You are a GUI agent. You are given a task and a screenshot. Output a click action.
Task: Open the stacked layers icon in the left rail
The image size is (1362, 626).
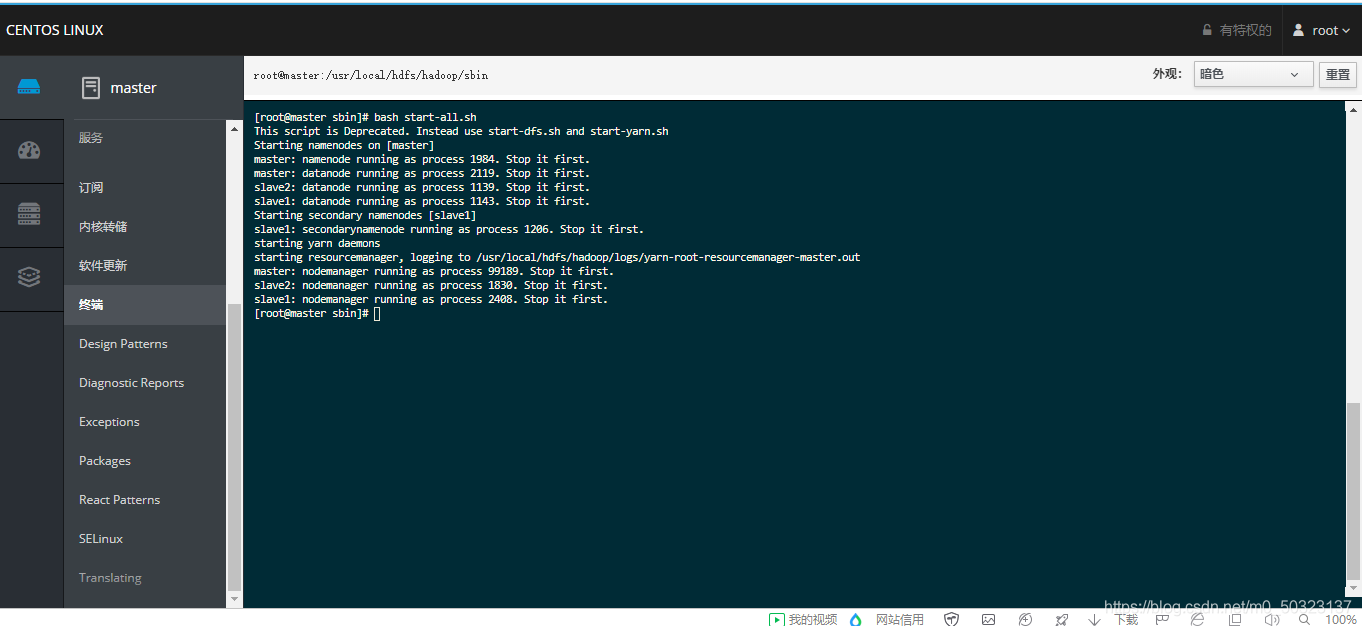click(x=29, y=278)
